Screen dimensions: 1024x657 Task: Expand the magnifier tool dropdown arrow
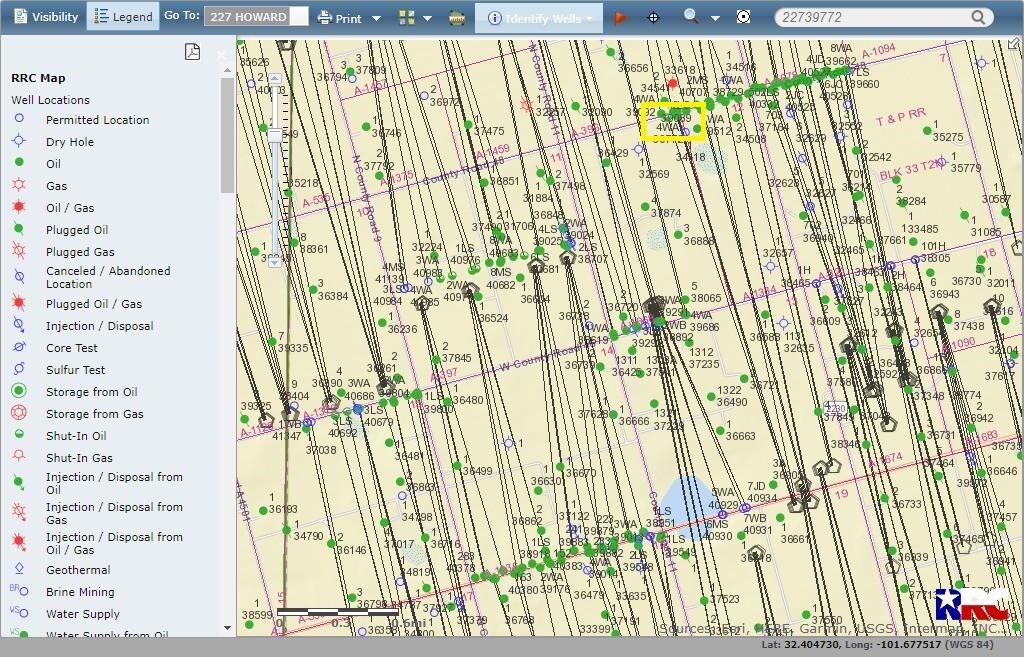click(715, 18)
